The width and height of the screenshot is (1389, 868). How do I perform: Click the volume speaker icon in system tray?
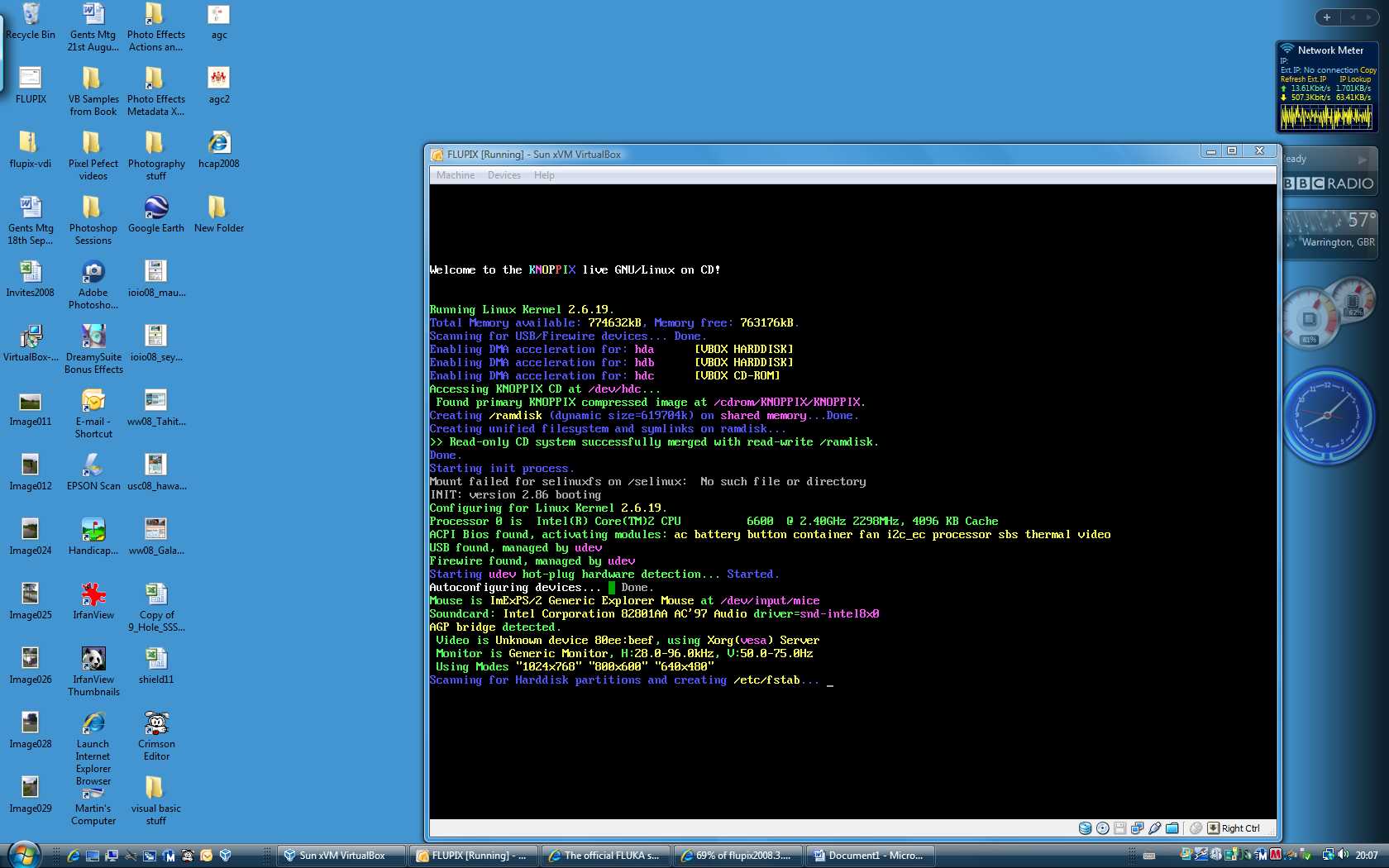click(x=1343, y=855)
